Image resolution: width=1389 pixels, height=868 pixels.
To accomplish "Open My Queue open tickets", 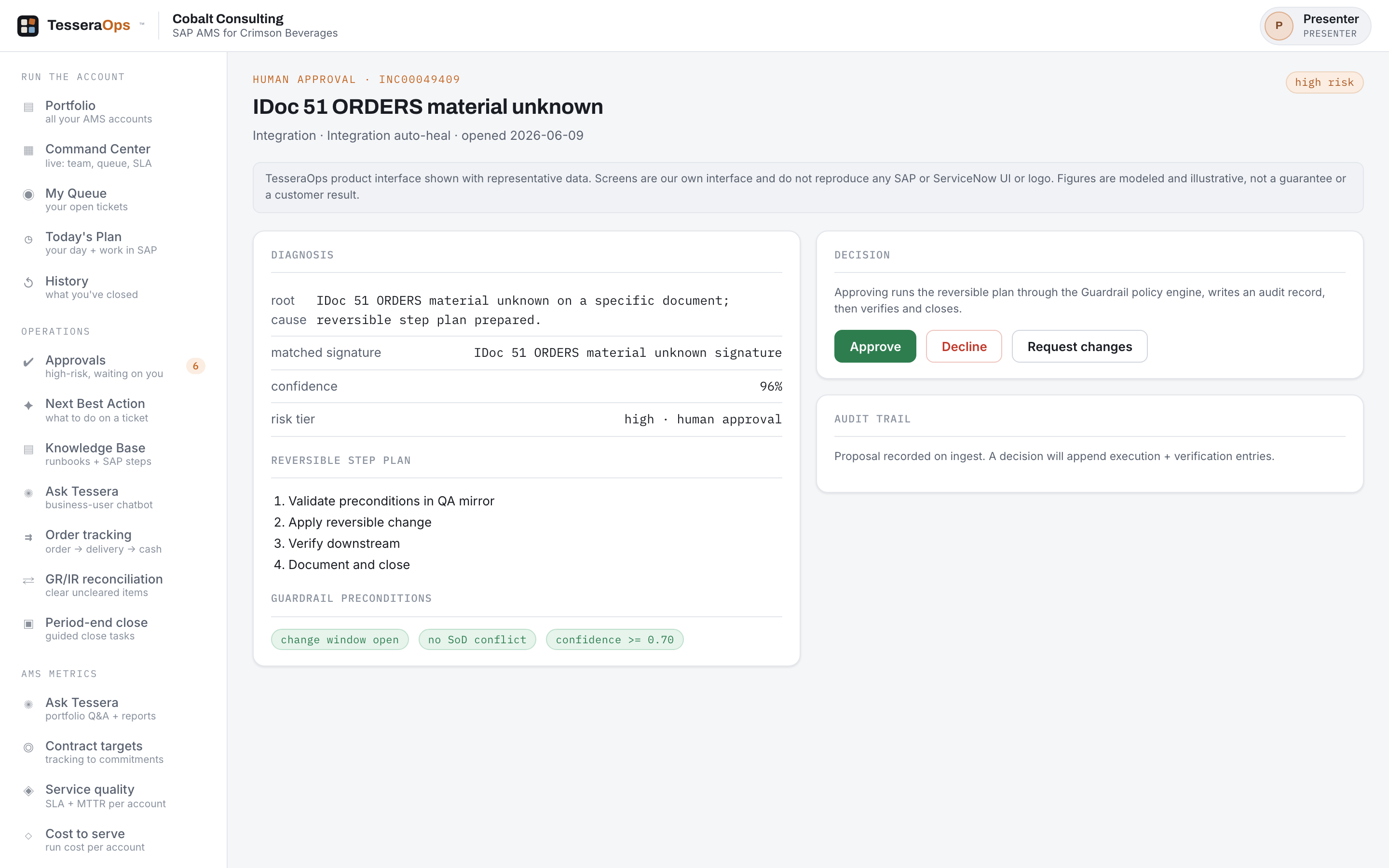I will point(113,199).
